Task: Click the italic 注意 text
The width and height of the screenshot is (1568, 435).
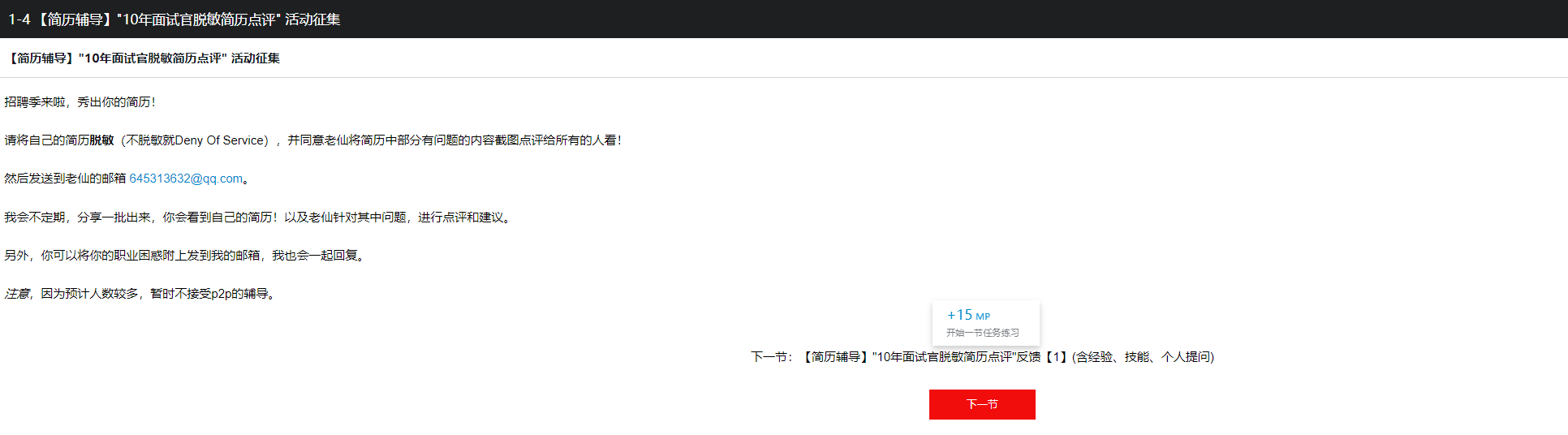Action: (x=16, y=294)
